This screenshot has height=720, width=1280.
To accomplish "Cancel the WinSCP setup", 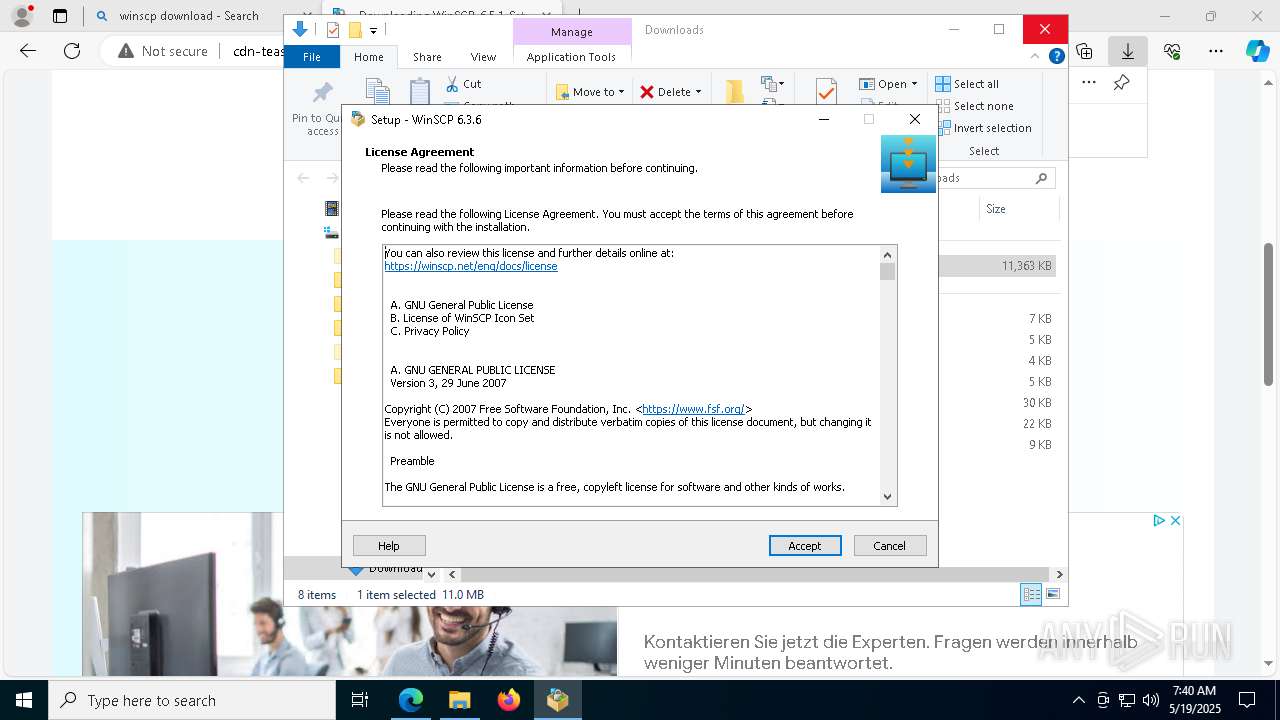I will [890, 545].
